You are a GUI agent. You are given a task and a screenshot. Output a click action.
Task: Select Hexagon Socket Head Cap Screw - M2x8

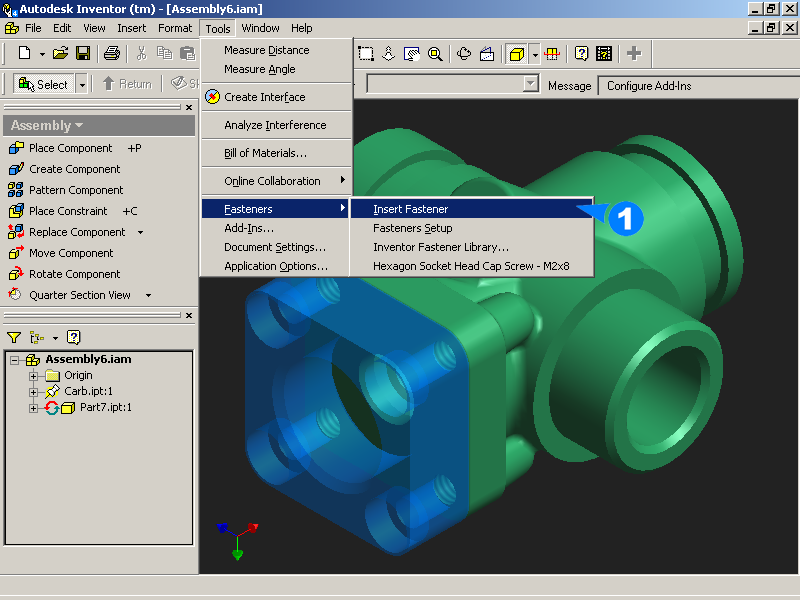(x=471, y=266)
